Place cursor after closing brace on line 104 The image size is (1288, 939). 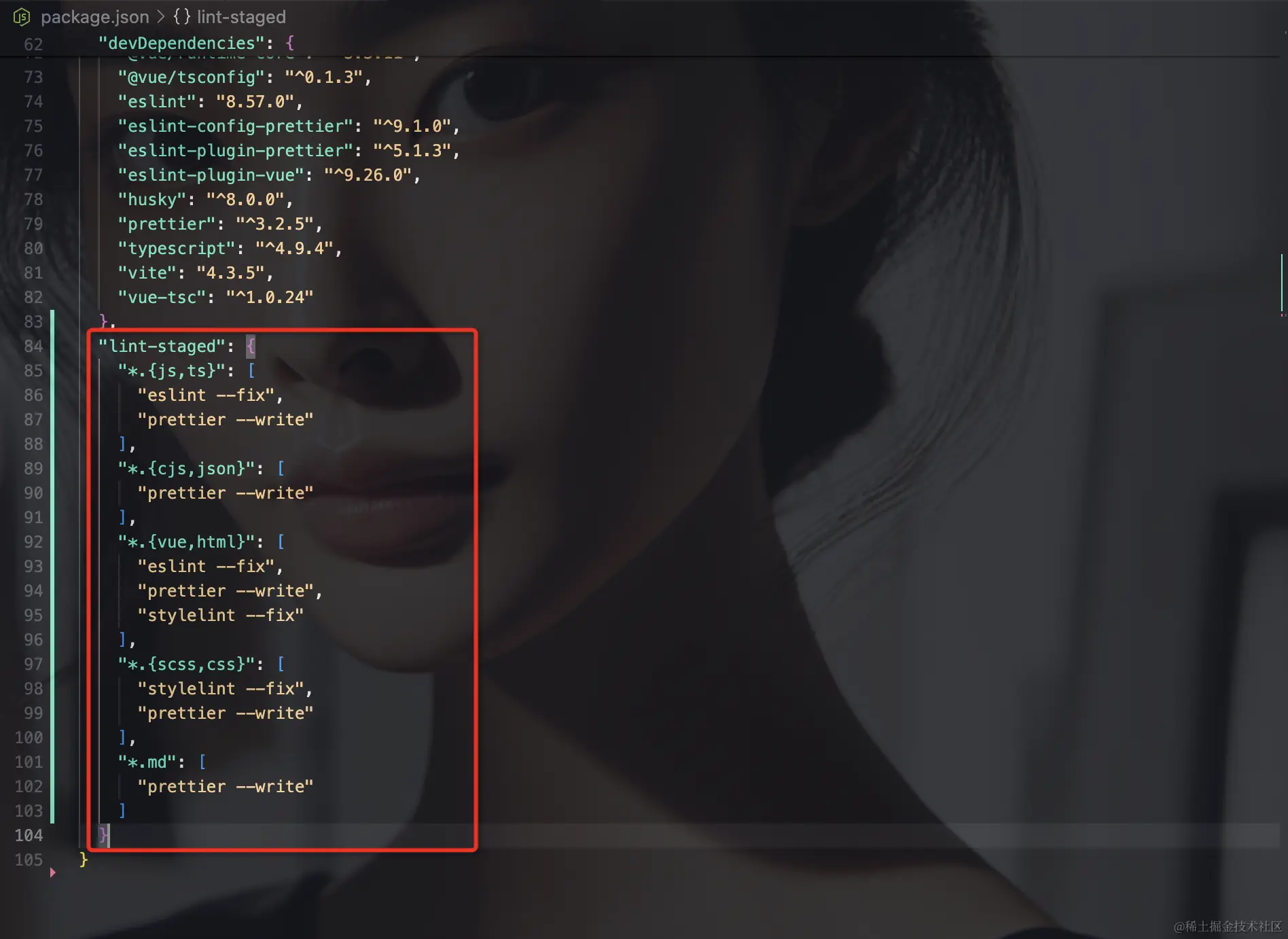pyautogui.click(x=109, y=836)
